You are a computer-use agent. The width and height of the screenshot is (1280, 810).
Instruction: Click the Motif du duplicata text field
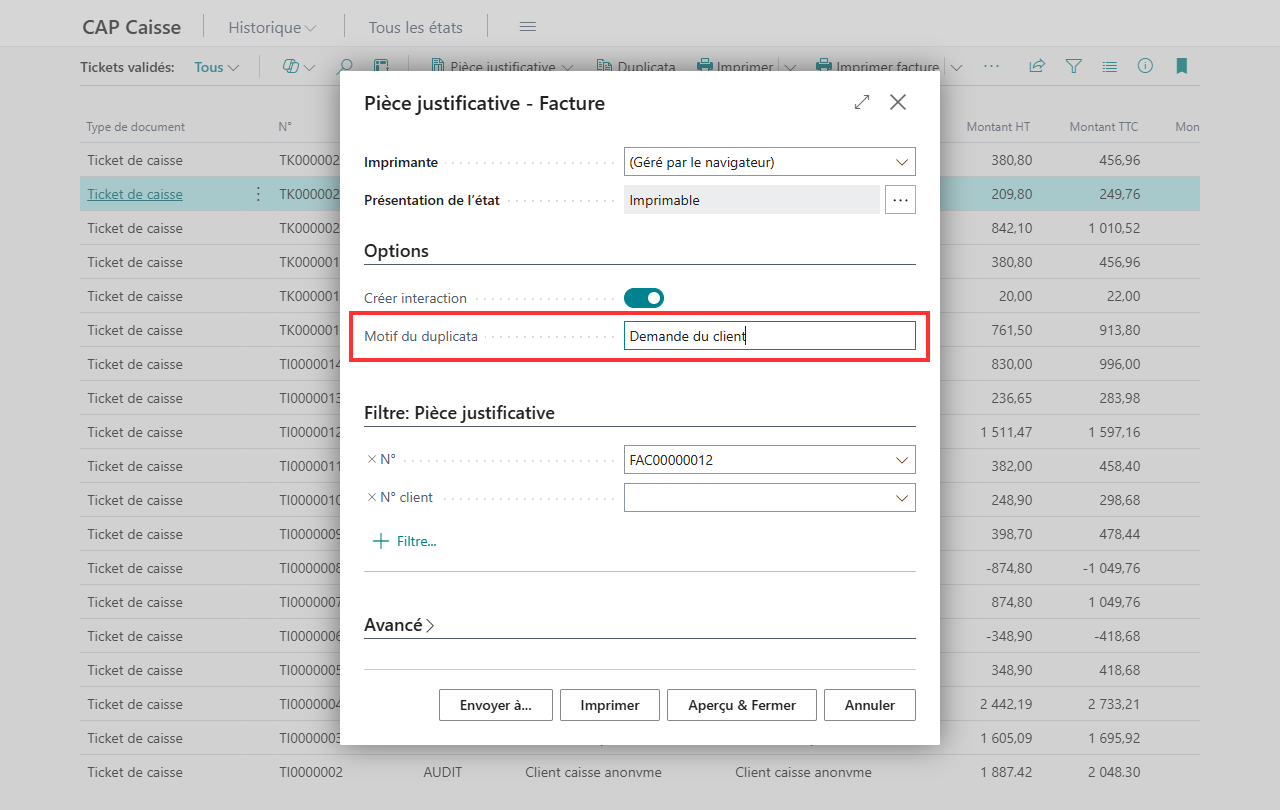point(770,336)
